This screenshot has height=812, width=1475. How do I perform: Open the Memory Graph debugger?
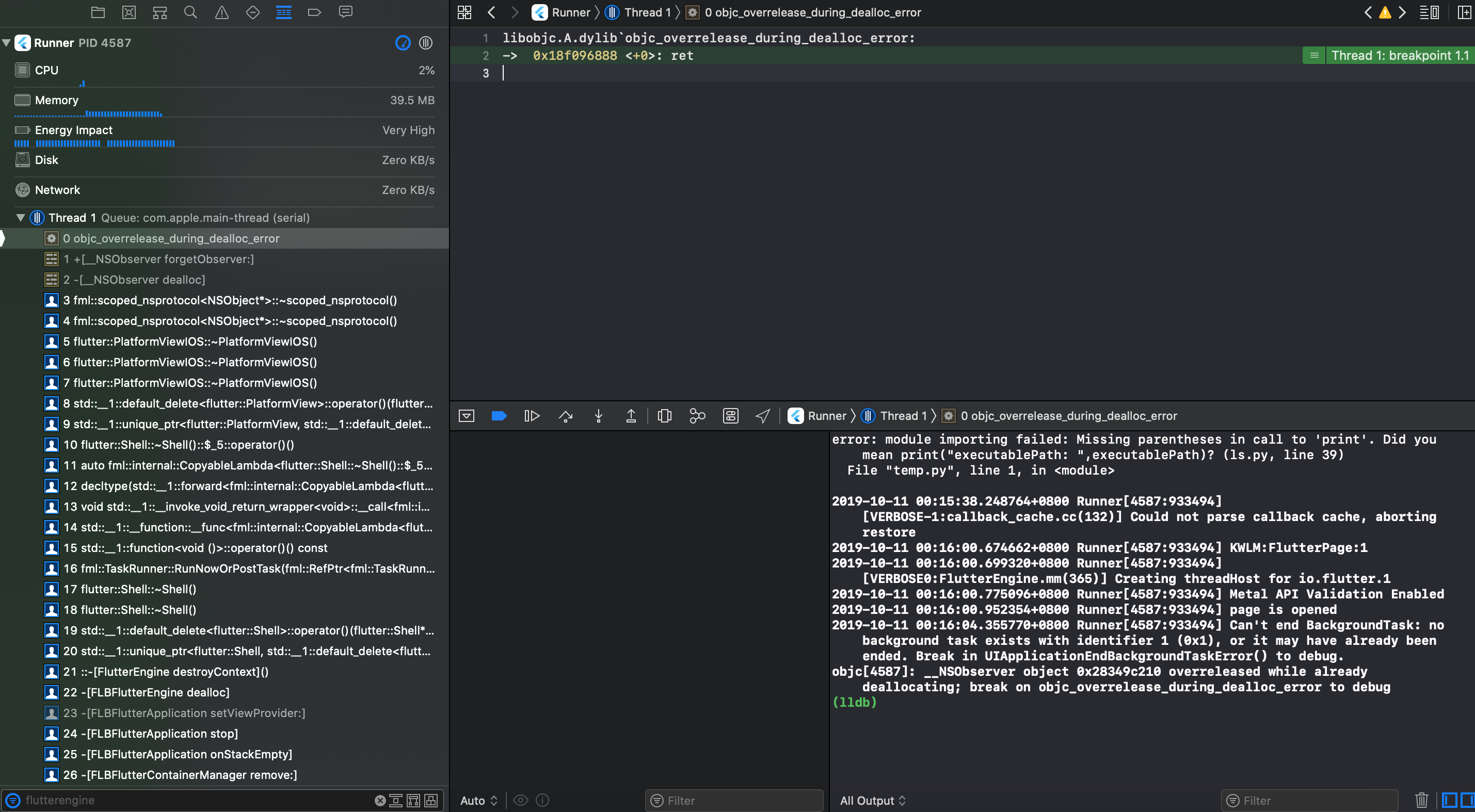[x=697, y=416]
